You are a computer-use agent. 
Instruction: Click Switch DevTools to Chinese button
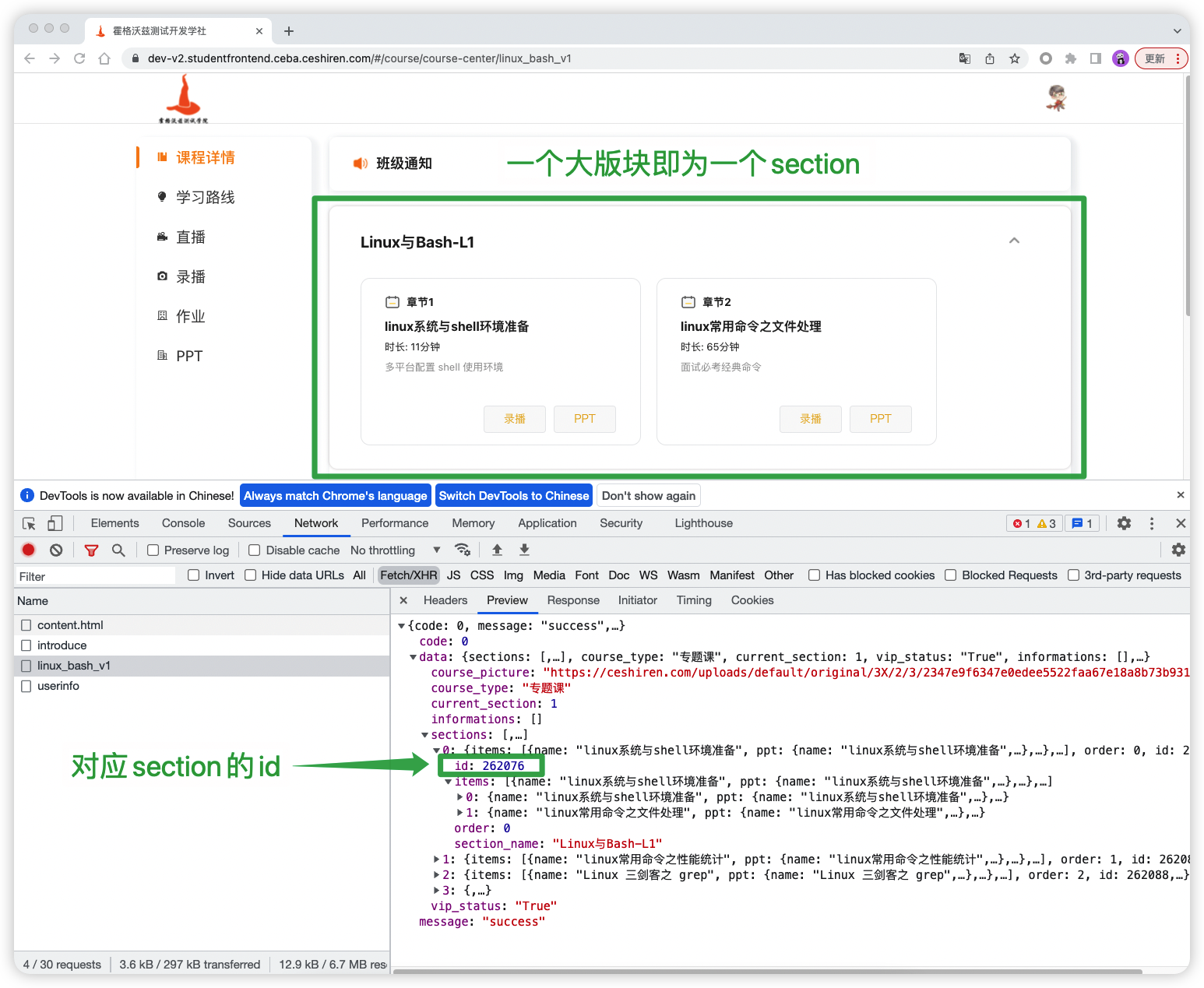tap(513, 496)
